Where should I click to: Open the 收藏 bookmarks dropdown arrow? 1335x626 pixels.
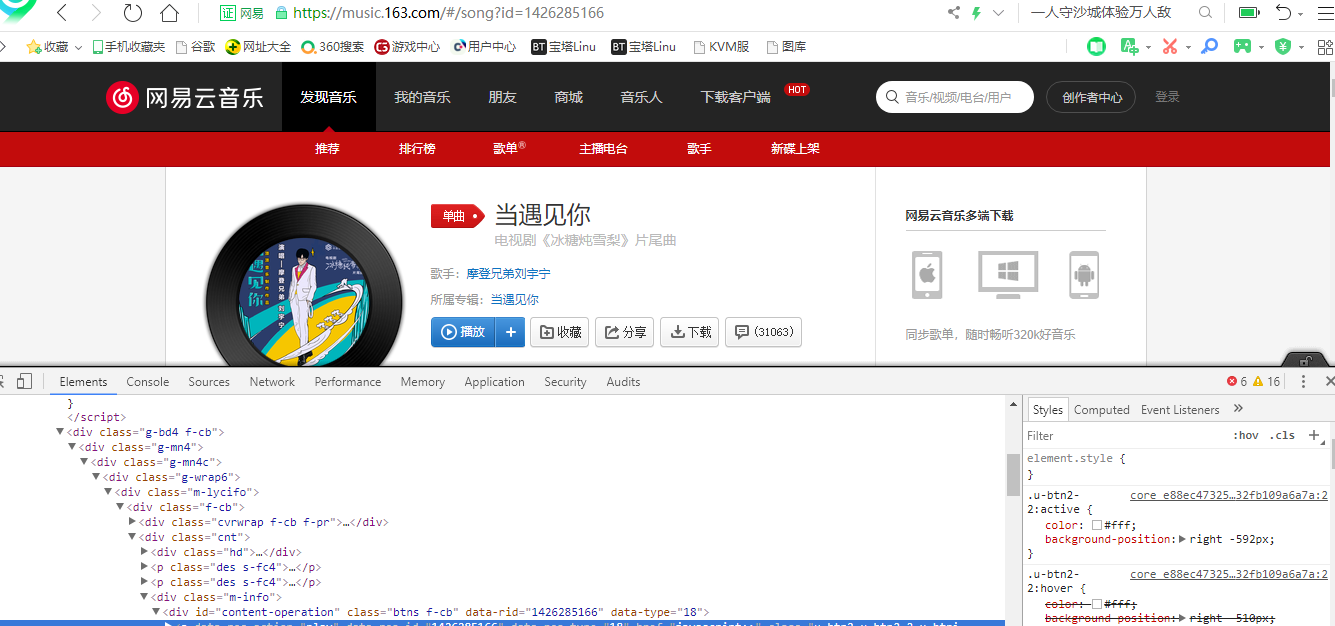[78, 47]
